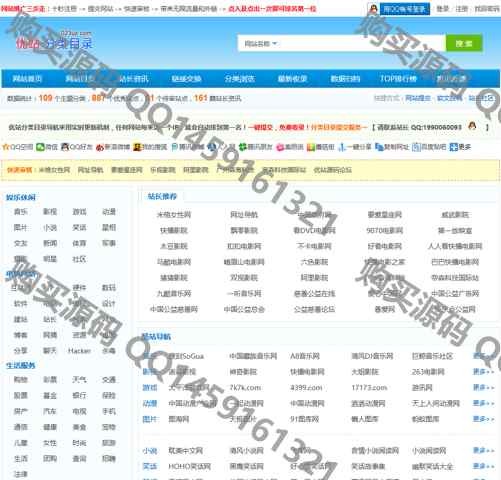Click 银行 under 生活服务
Viewport: 501px width, 480px height.
[79, 396]
